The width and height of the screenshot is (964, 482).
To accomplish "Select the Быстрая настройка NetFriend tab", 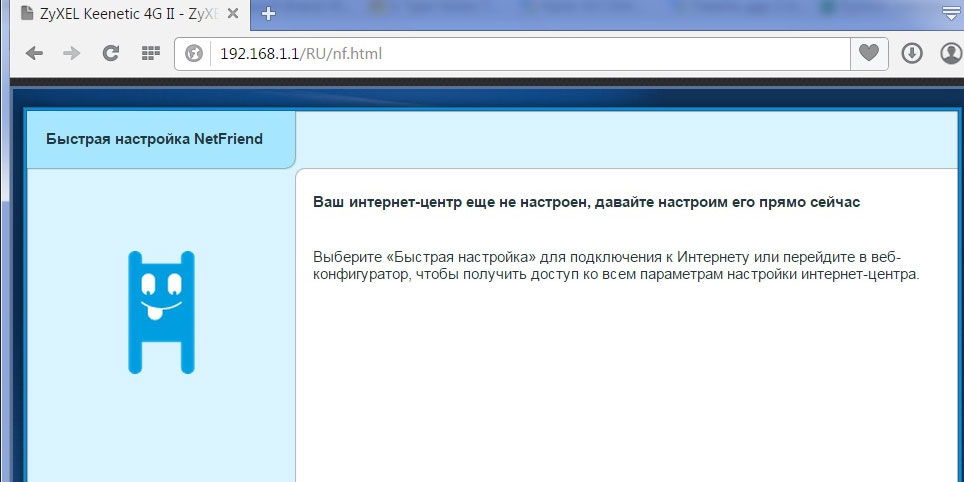I will pyautogui.click(x=155, y=139).
